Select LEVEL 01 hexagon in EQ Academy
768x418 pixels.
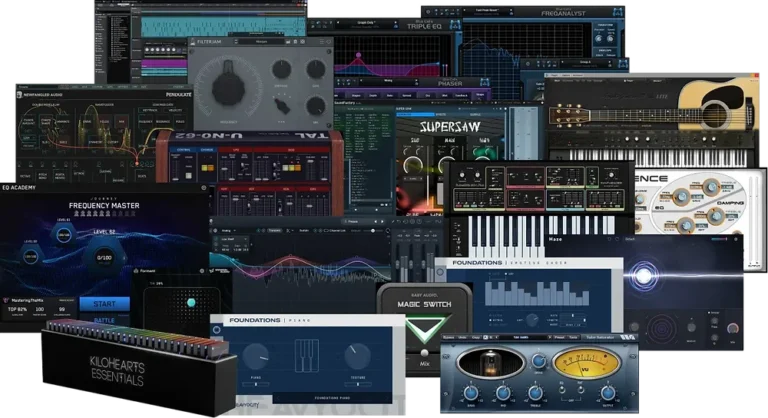(x=64, y=235)
